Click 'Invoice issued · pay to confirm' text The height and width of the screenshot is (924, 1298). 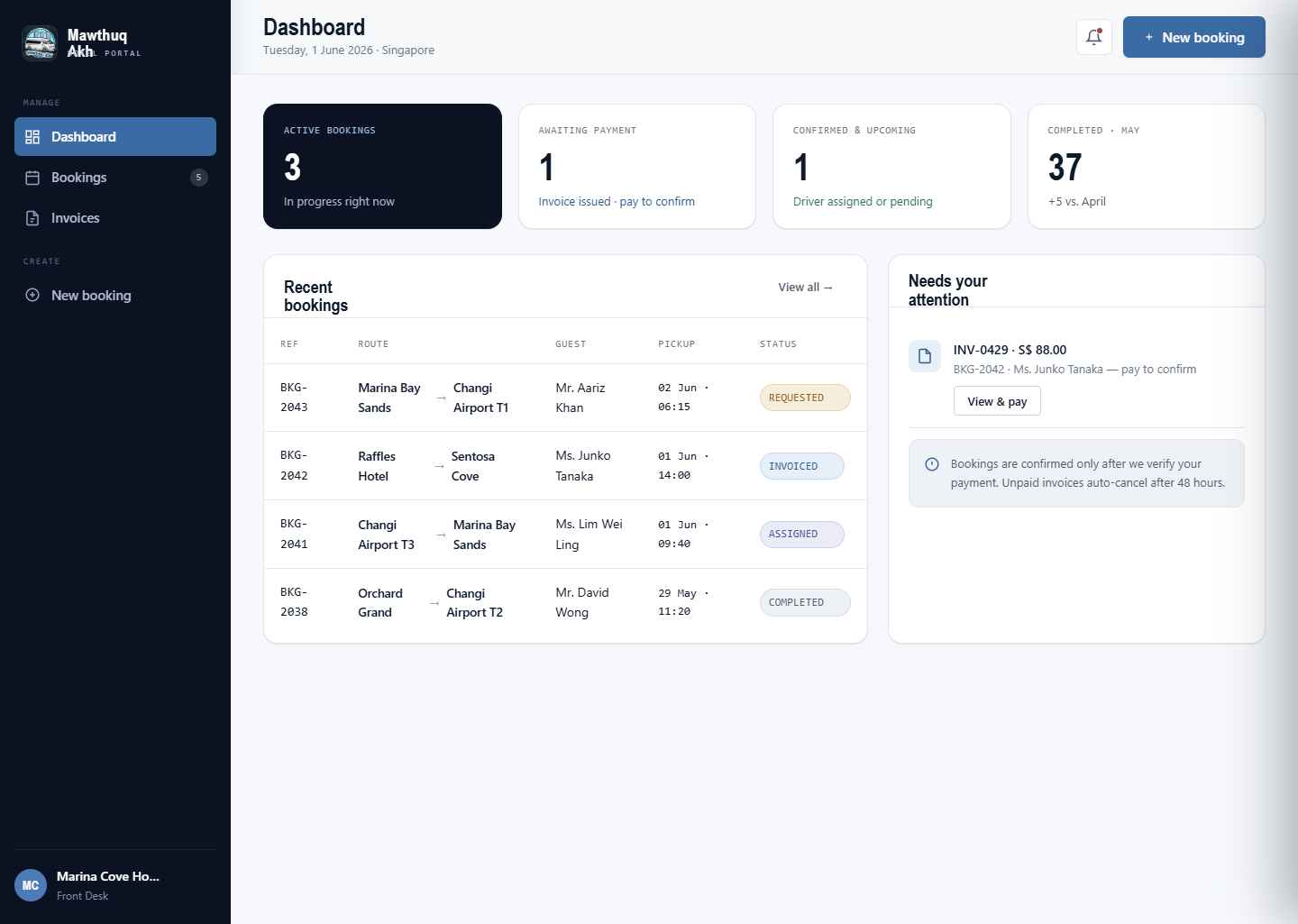coord(617,202)
